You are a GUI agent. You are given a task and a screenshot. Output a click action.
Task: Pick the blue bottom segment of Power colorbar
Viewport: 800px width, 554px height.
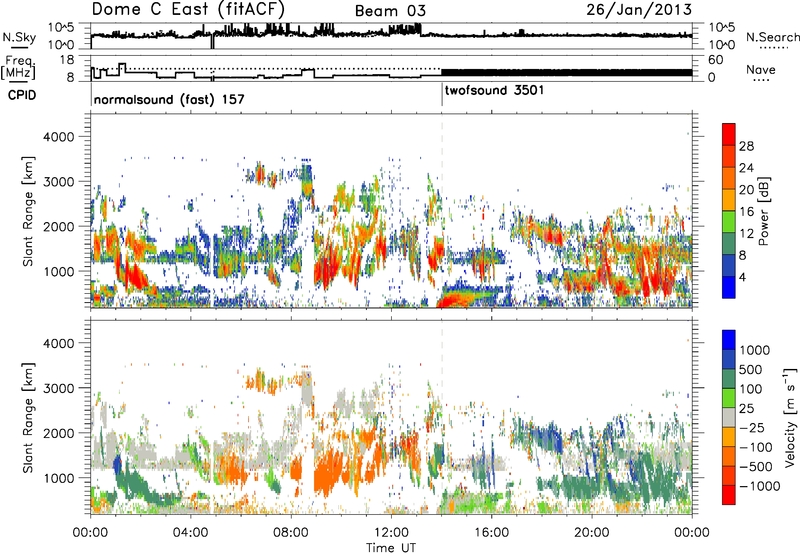coord(729,287)
